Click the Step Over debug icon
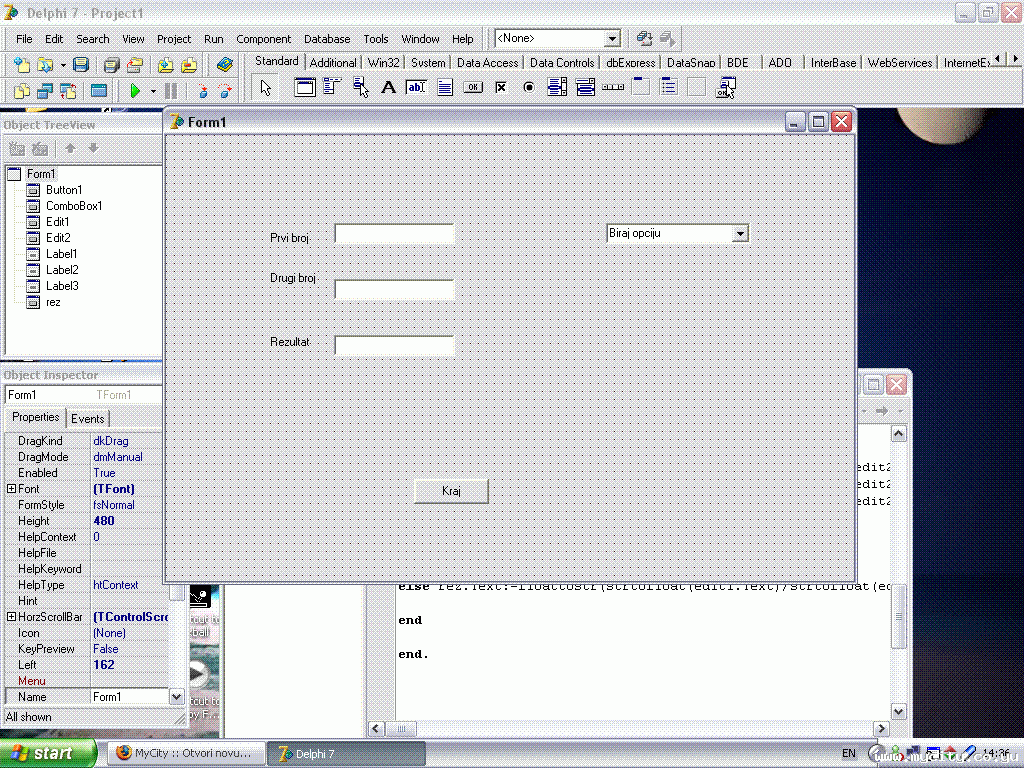1024x768 pixels. [225, 91]
